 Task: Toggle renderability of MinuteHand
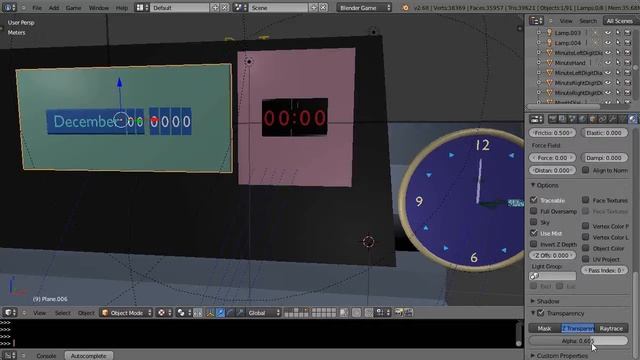628,62
